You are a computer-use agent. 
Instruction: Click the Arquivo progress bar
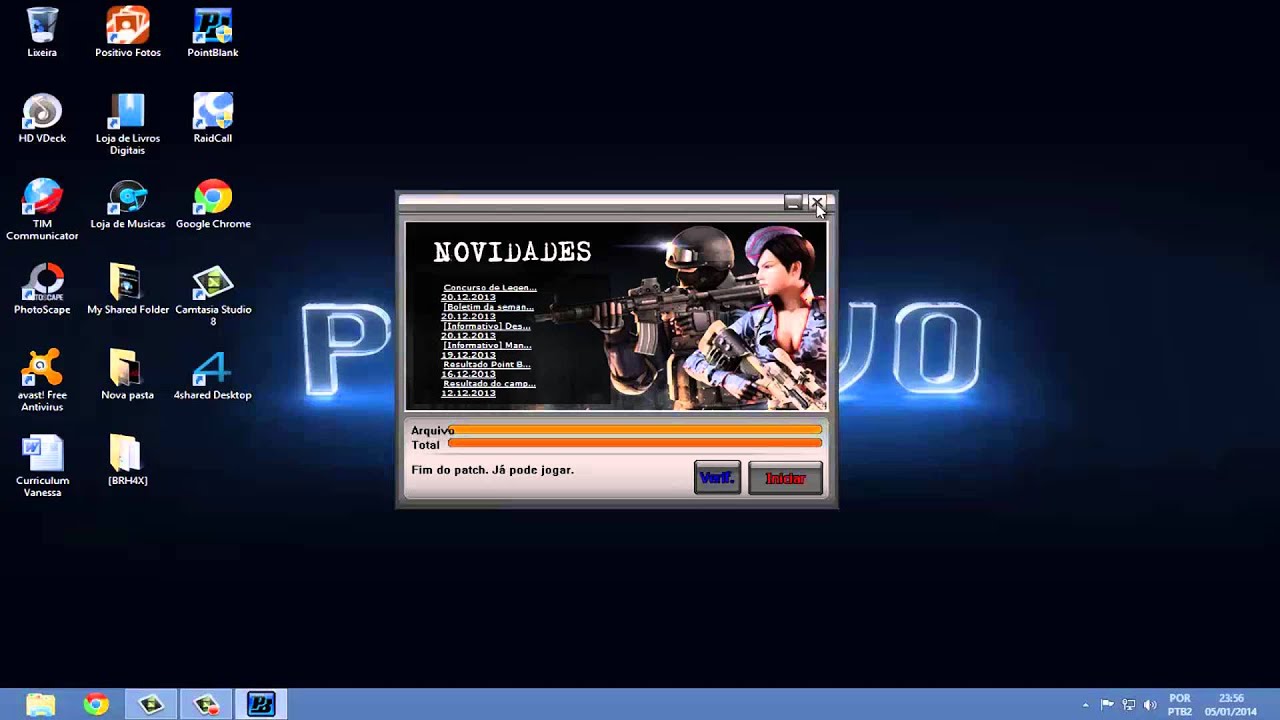coord(635,430)
